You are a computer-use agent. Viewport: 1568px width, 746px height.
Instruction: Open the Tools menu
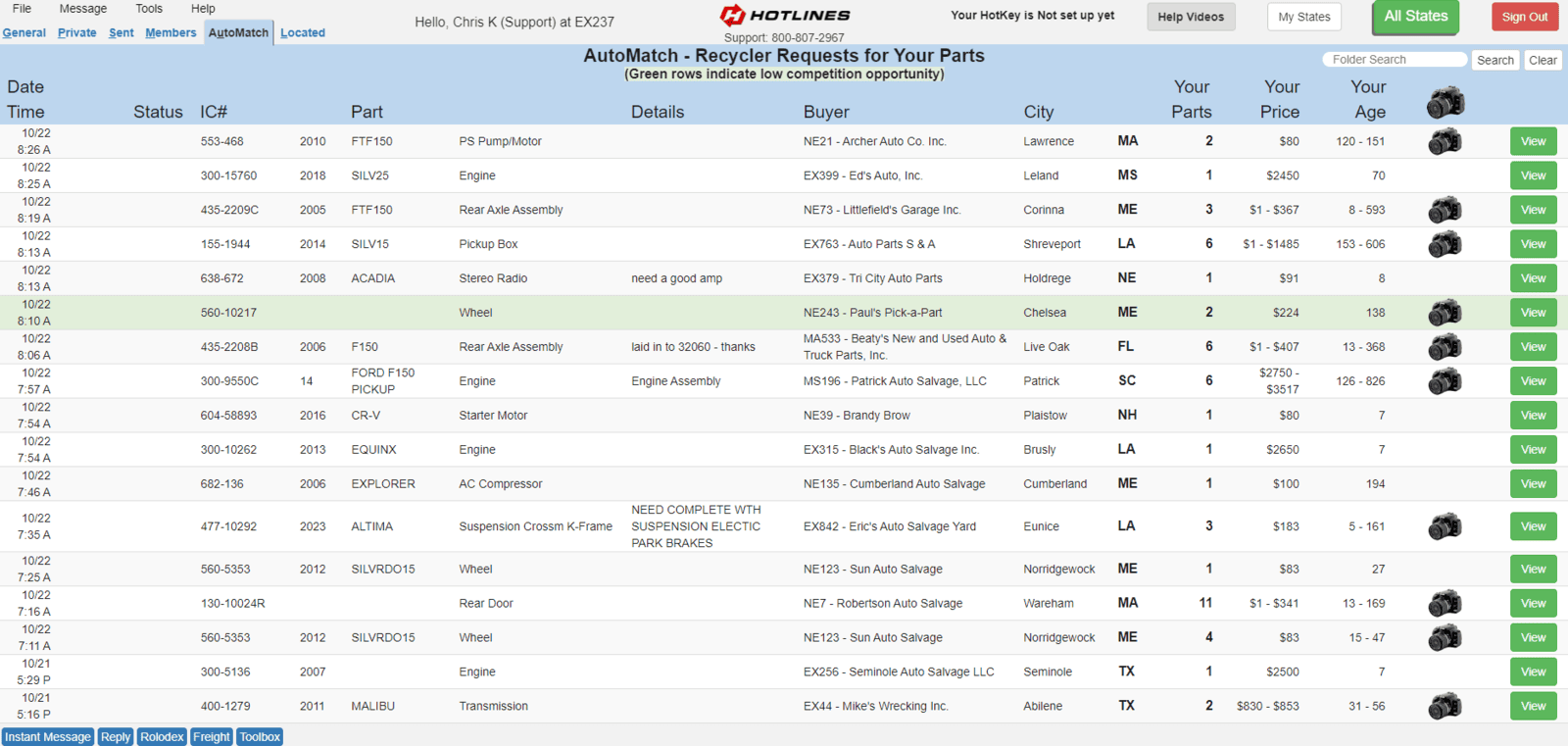149,9
